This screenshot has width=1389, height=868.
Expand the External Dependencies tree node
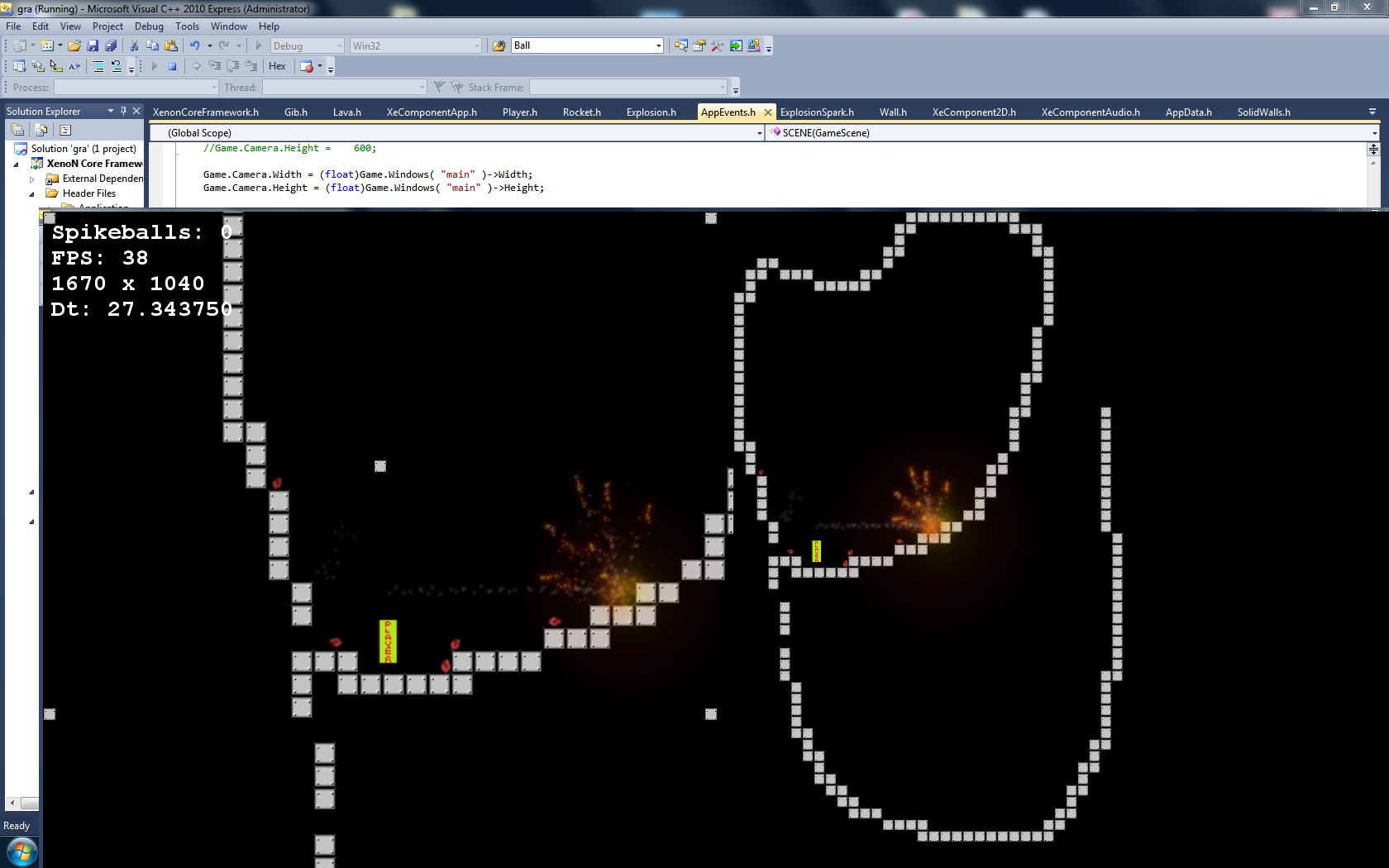click(x=32, y=179)
